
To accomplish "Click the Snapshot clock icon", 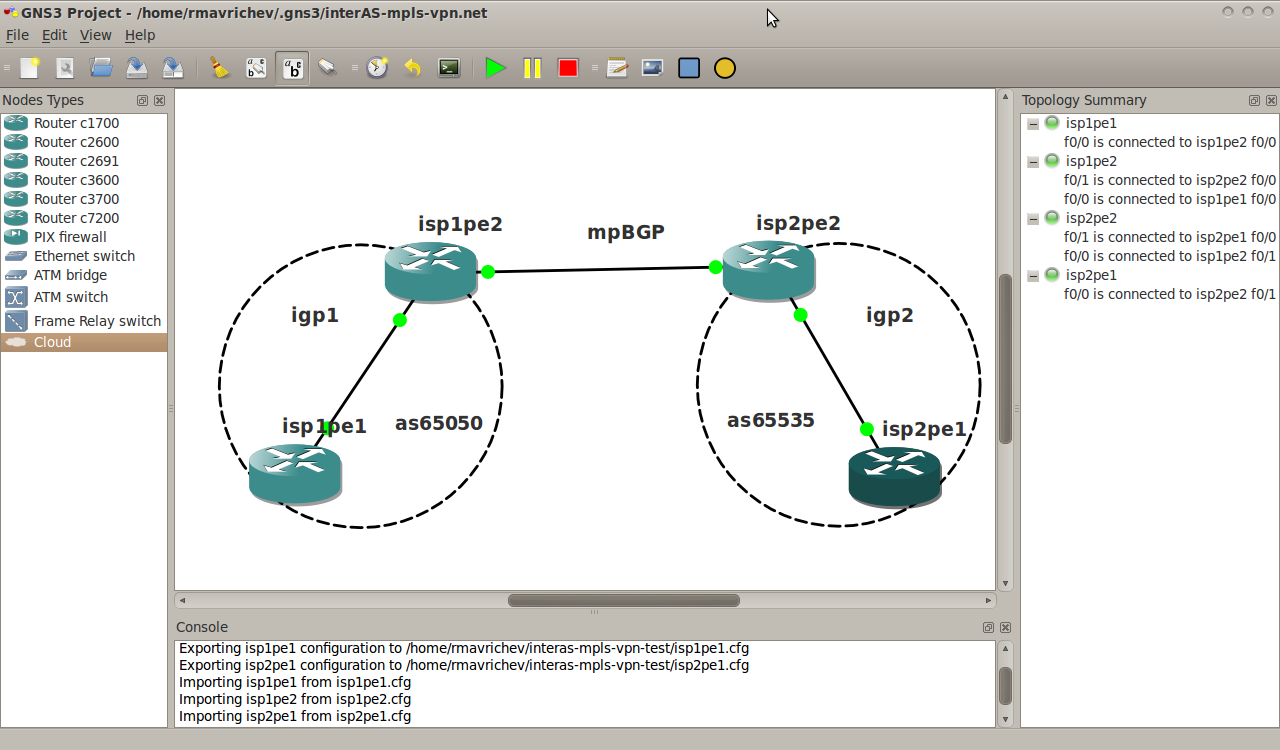I will (x=377, y=68).
